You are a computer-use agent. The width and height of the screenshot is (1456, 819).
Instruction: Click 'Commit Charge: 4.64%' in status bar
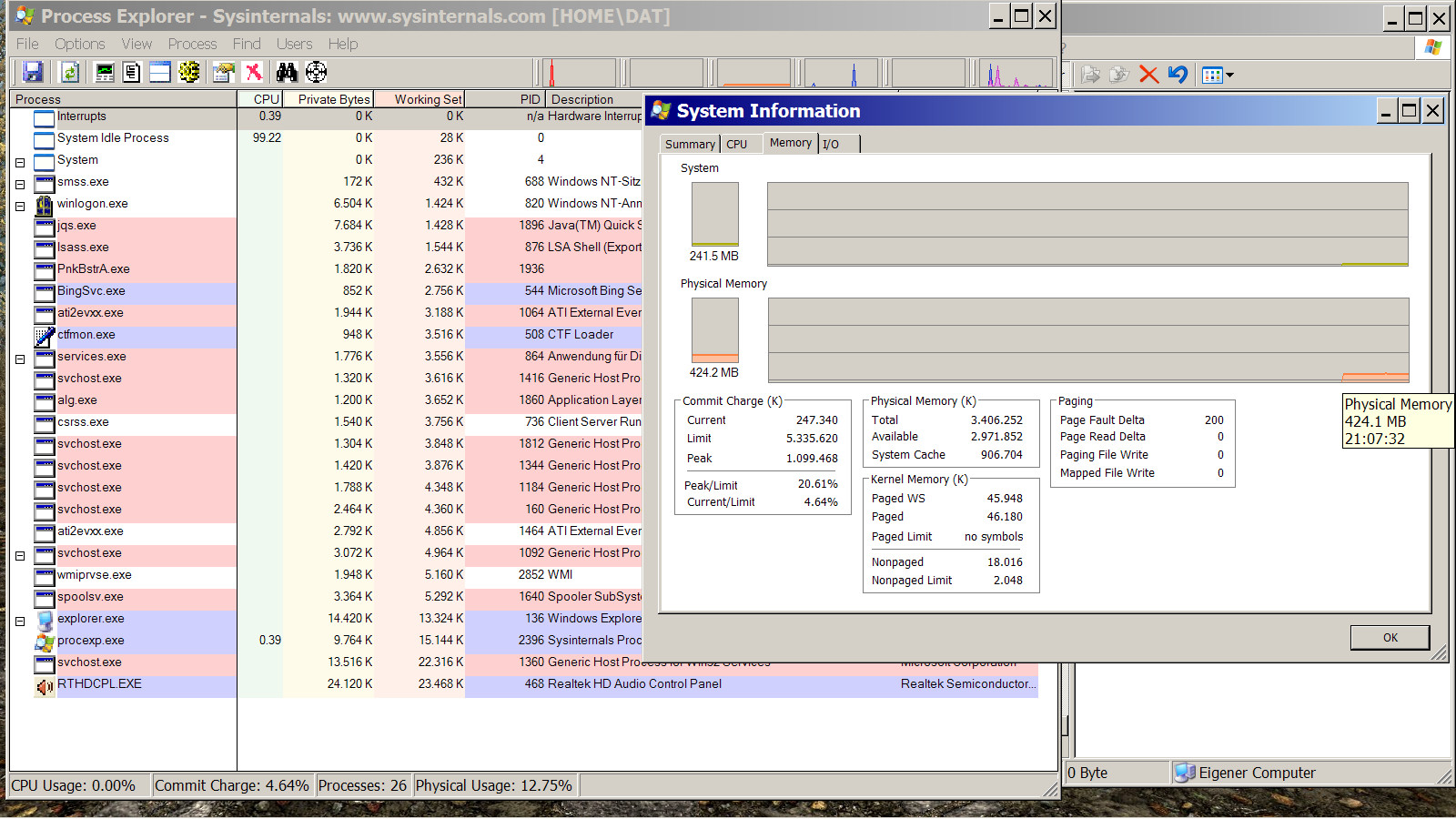pos(232,785)
